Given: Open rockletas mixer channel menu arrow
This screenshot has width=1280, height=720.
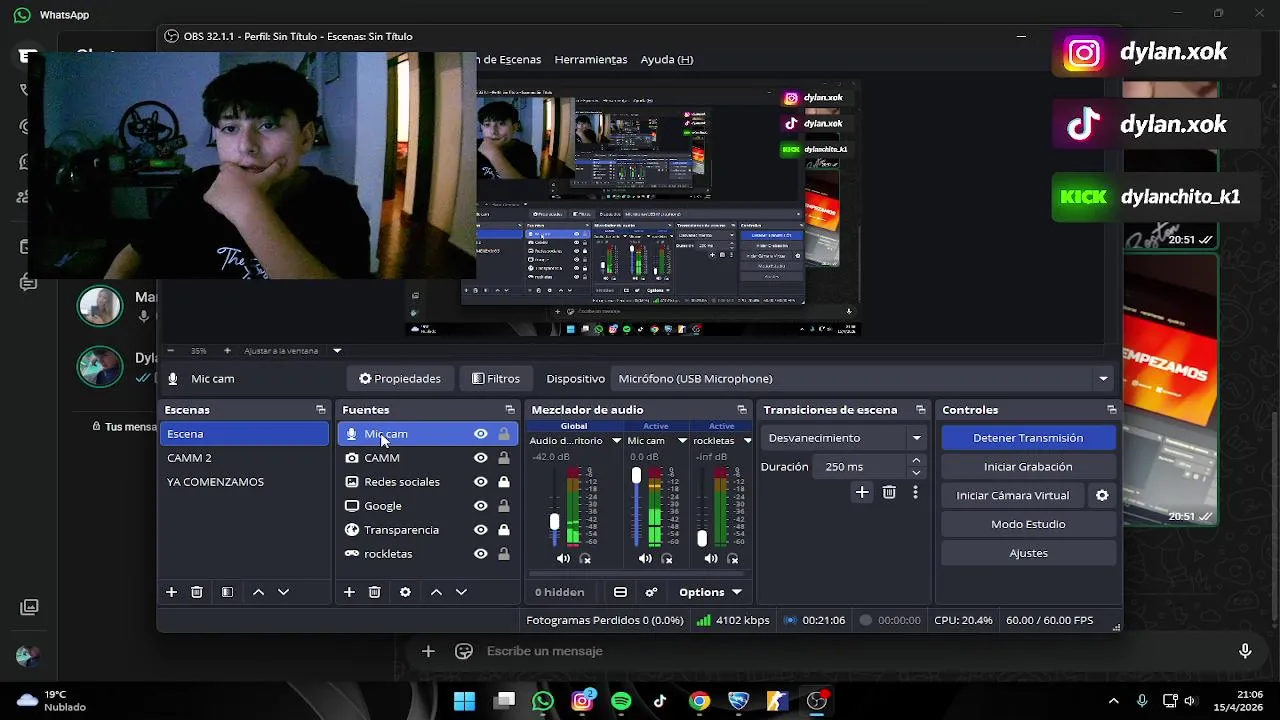Looking at the screenshot, I should pyautogui.click(x=747, y=441).
